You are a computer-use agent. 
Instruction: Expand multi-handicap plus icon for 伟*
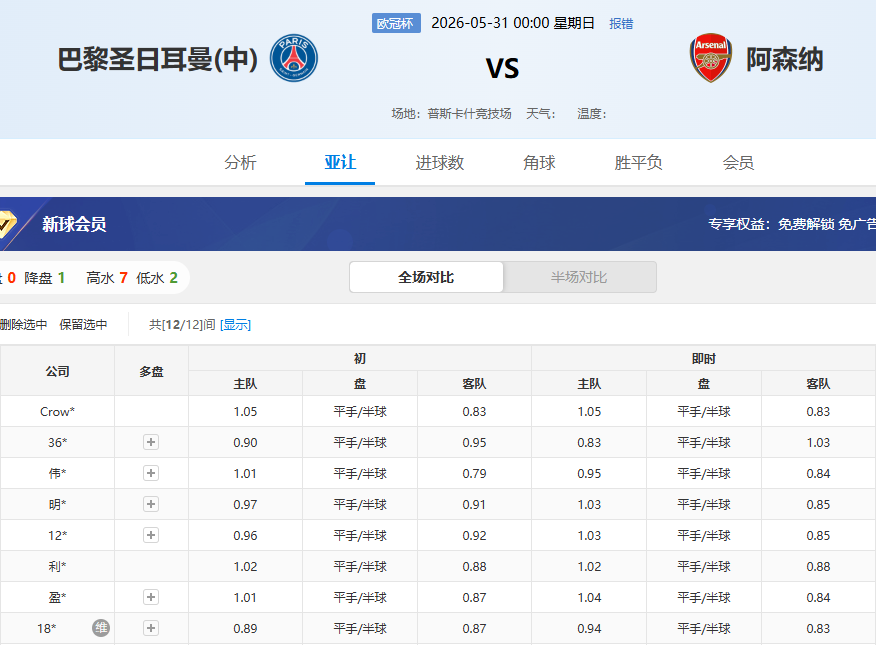pos(151,474)
